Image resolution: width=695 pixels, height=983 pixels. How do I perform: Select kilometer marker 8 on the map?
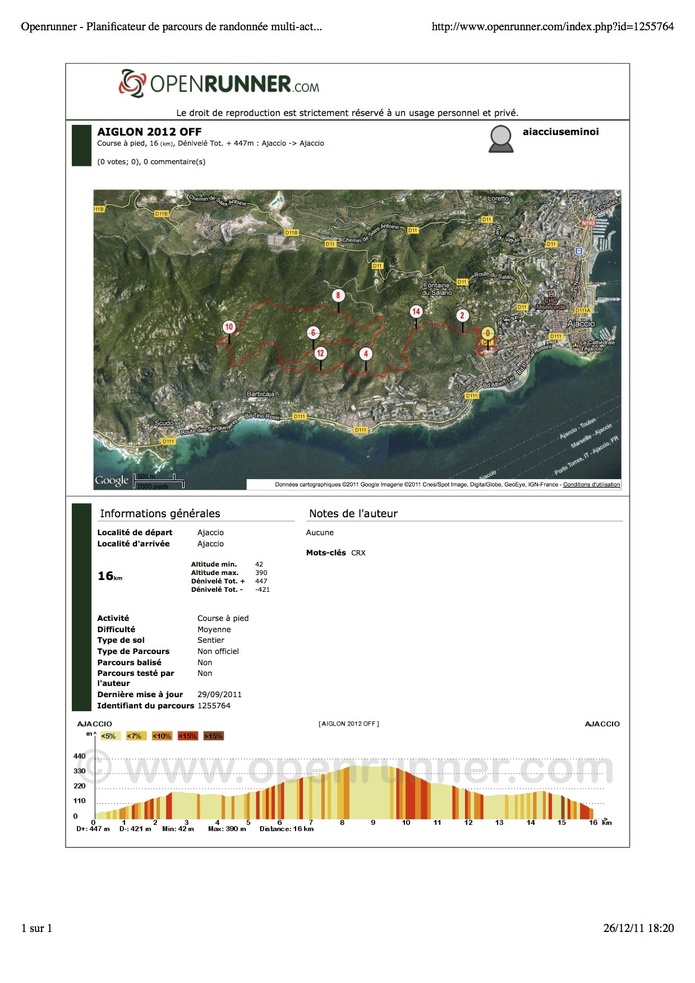click(x=338, y=295)
